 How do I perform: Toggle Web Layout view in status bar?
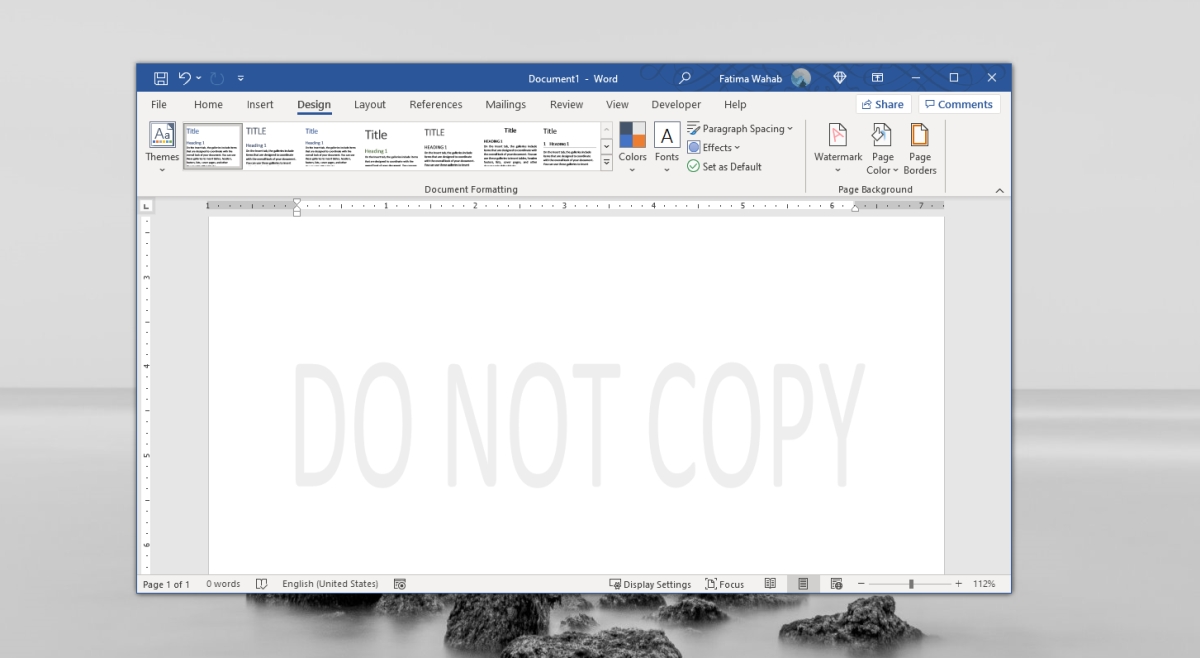pos(836,584)
